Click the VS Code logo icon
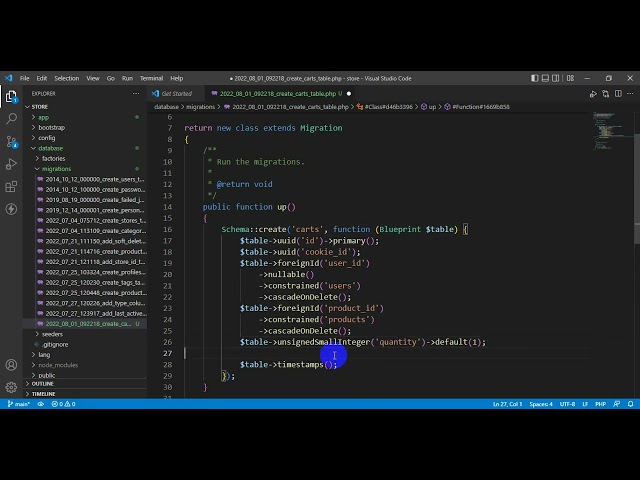640x480 pixels. 9,78
